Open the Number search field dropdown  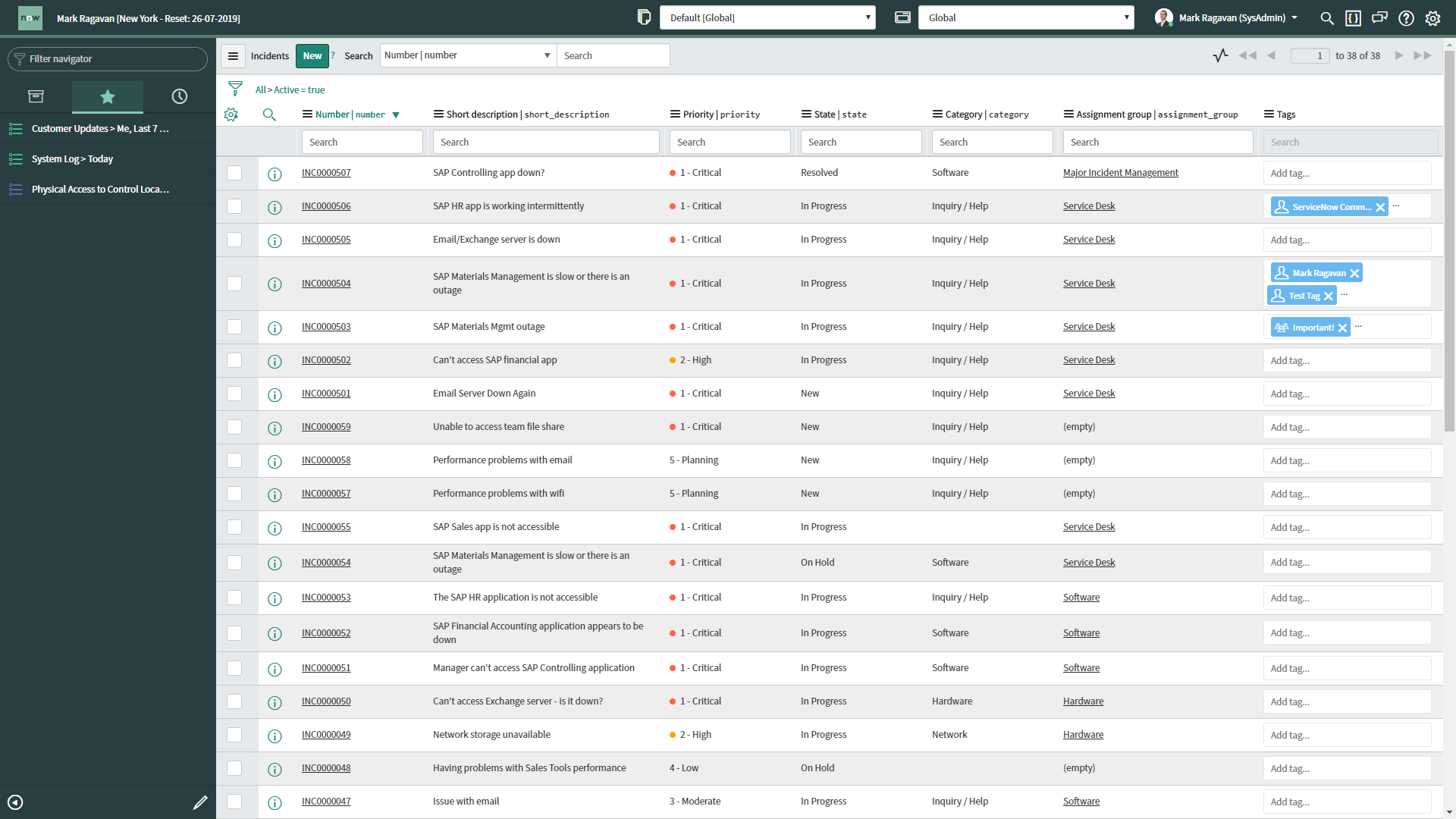pyautogui.click(x=468, y=55)
